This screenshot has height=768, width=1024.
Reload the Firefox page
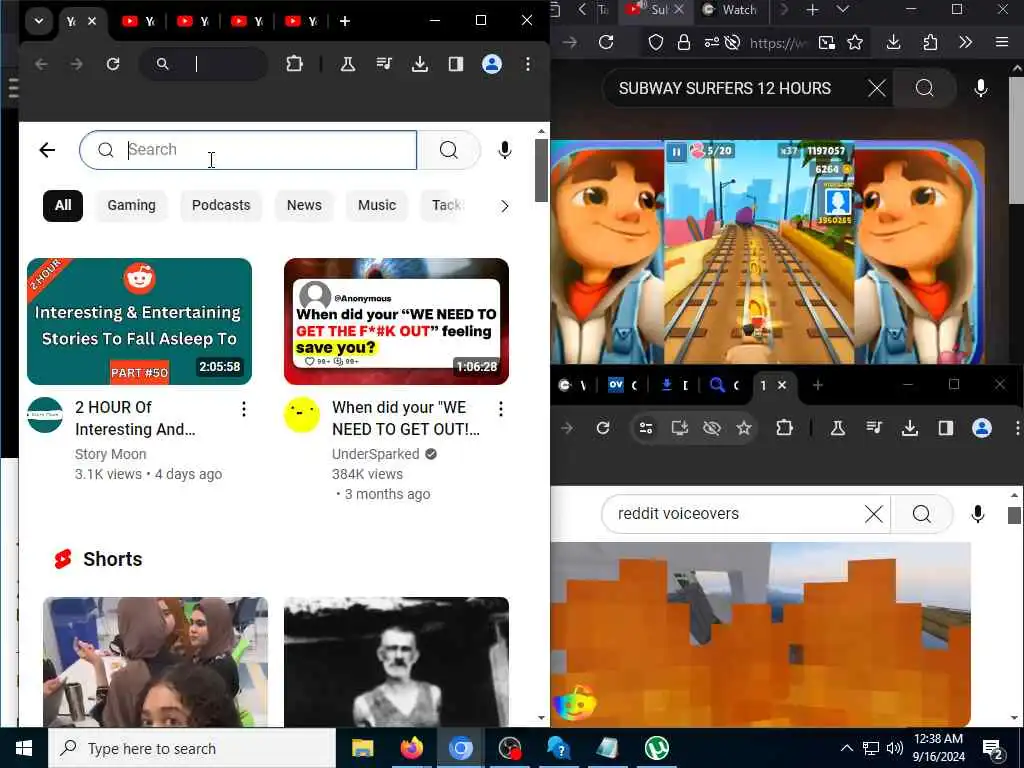(x=606, y=42)
